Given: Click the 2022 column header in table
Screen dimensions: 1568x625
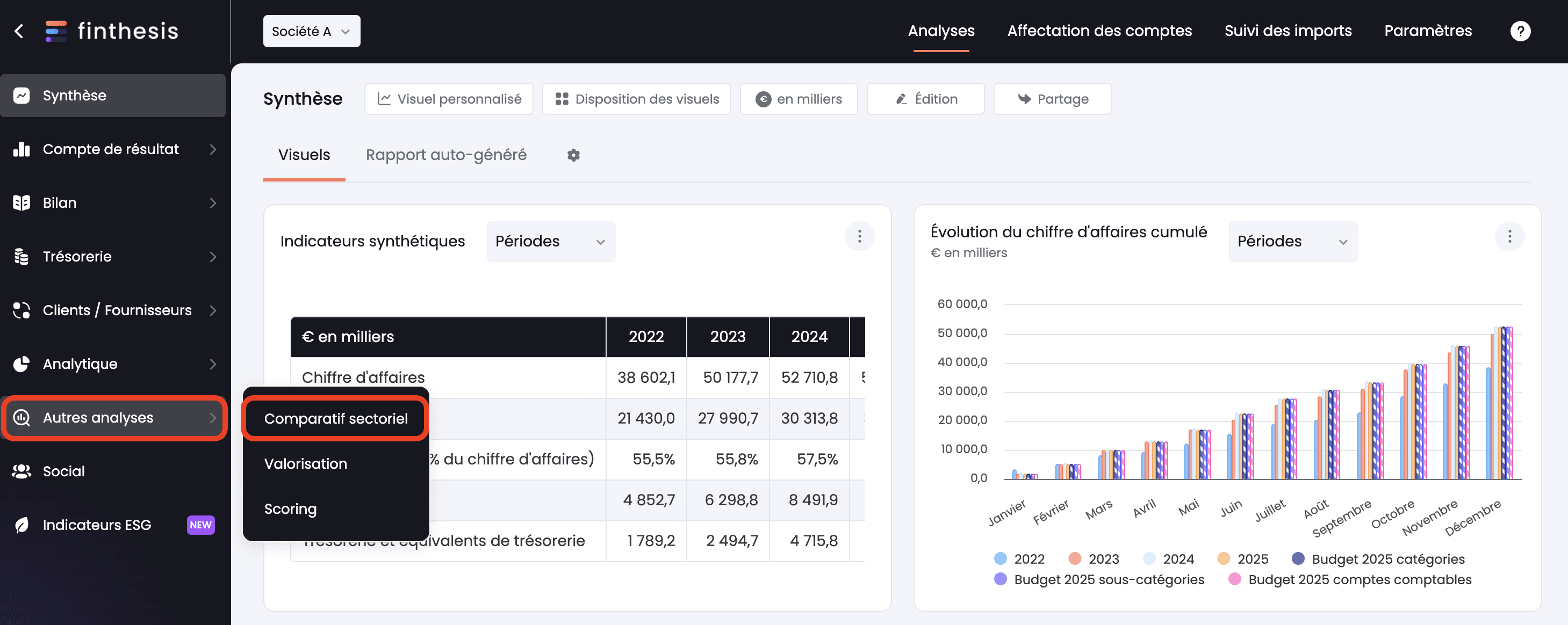Looking at the screenshot, I should 646,337.
